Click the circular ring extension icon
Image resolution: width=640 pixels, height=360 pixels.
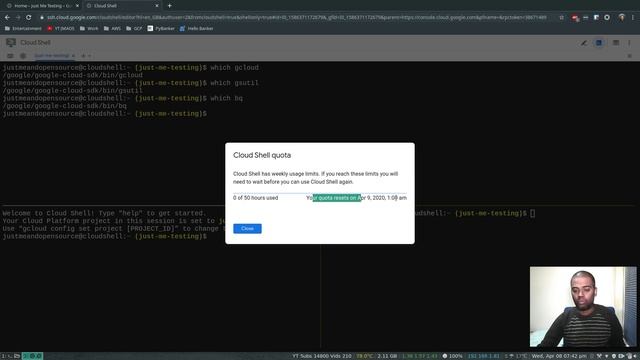[607, 18]
